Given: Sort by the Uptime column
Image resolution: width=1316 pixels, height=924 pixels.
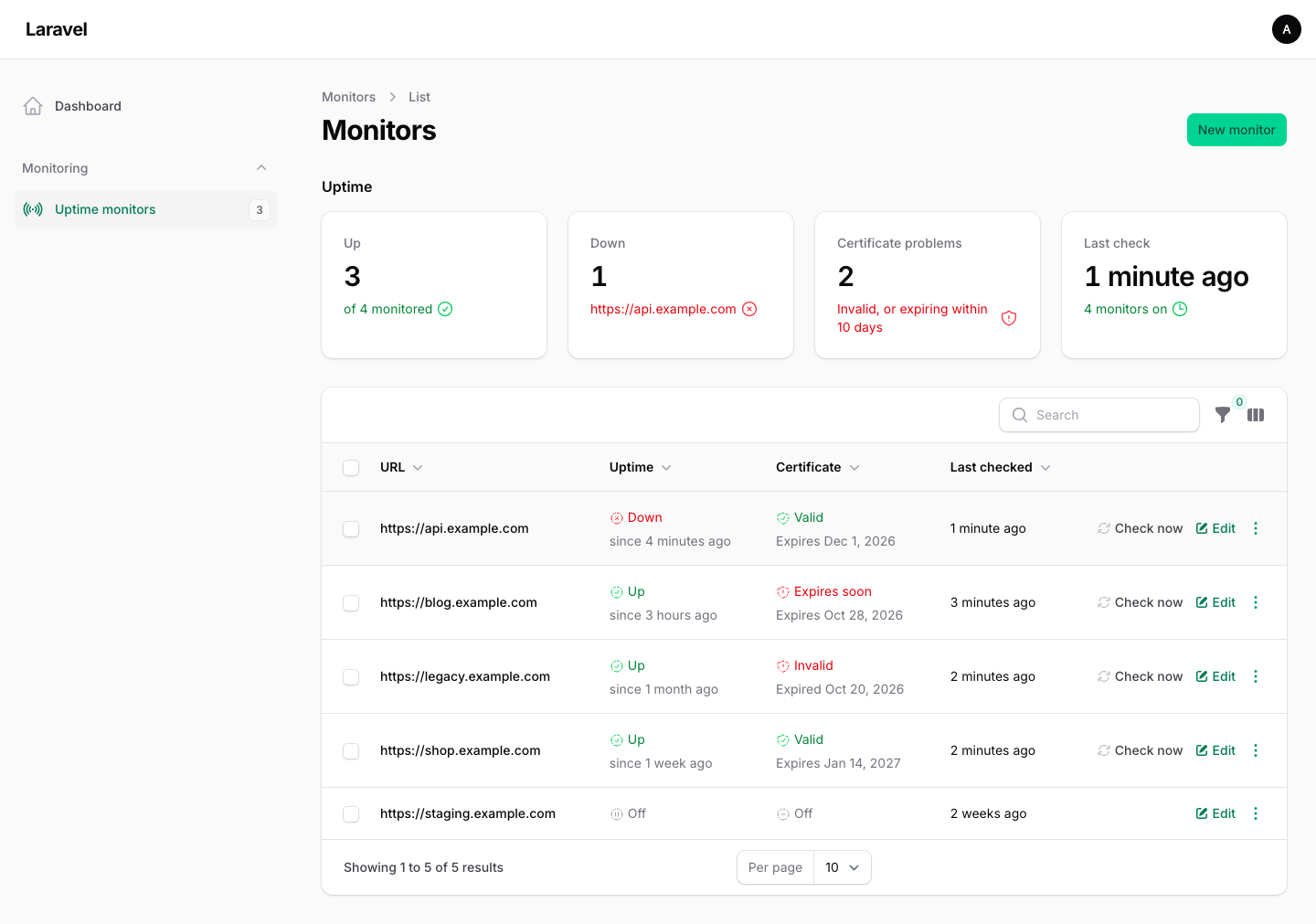Looking at the screenshot, I should [x=641, y=467].
